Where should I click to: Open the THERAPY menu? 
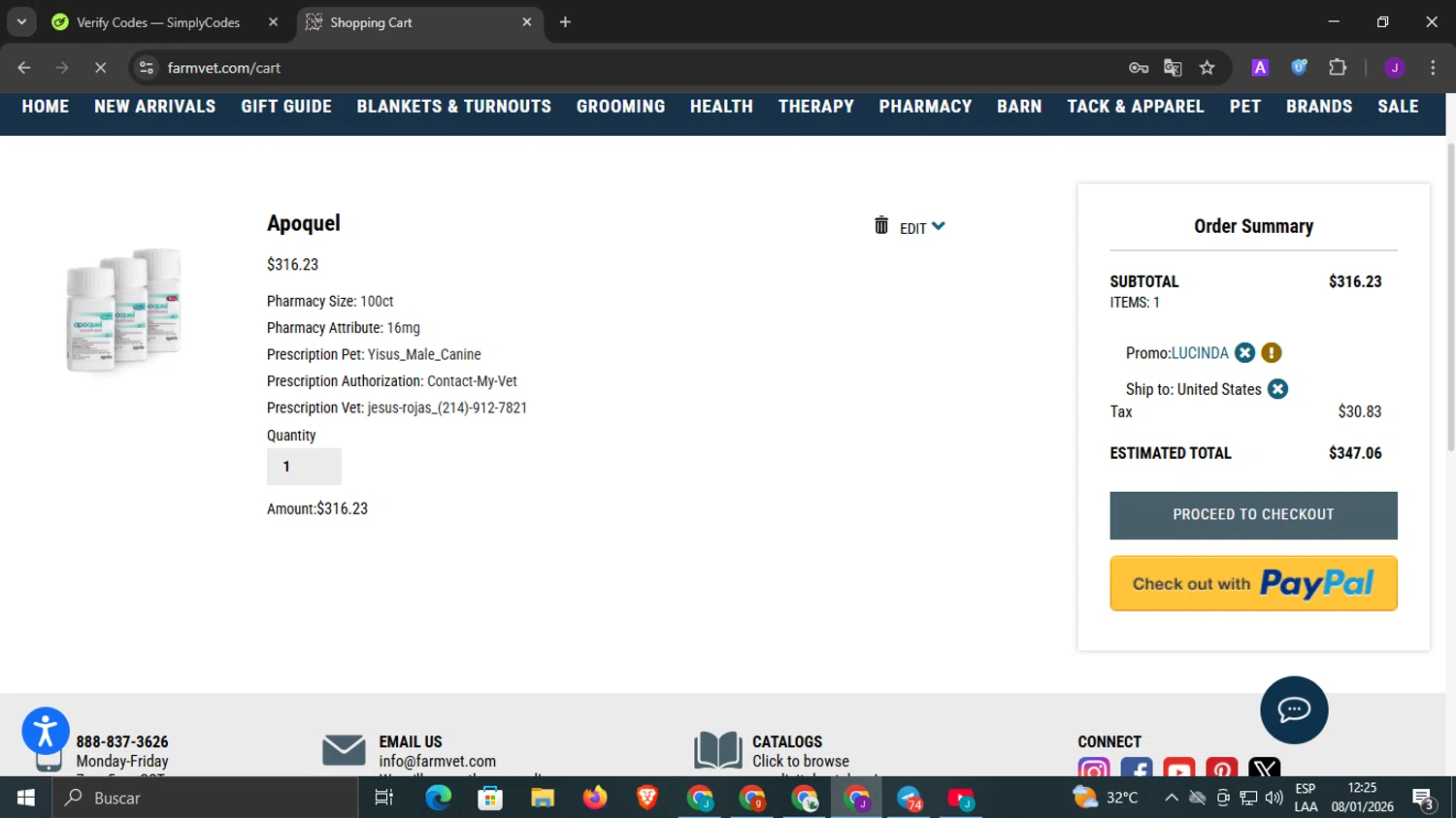pyautogui.click(x=816, y=107)
